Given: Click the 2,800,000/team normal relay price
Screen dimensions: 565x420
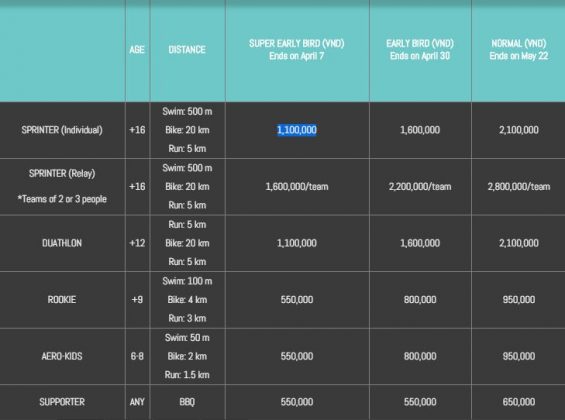Looking at the screenshot, I should click(519, 187).
